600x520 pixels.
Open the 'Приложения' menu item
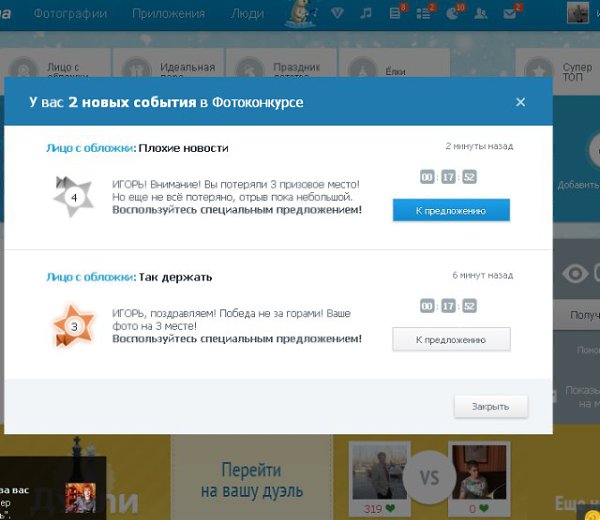168,14
